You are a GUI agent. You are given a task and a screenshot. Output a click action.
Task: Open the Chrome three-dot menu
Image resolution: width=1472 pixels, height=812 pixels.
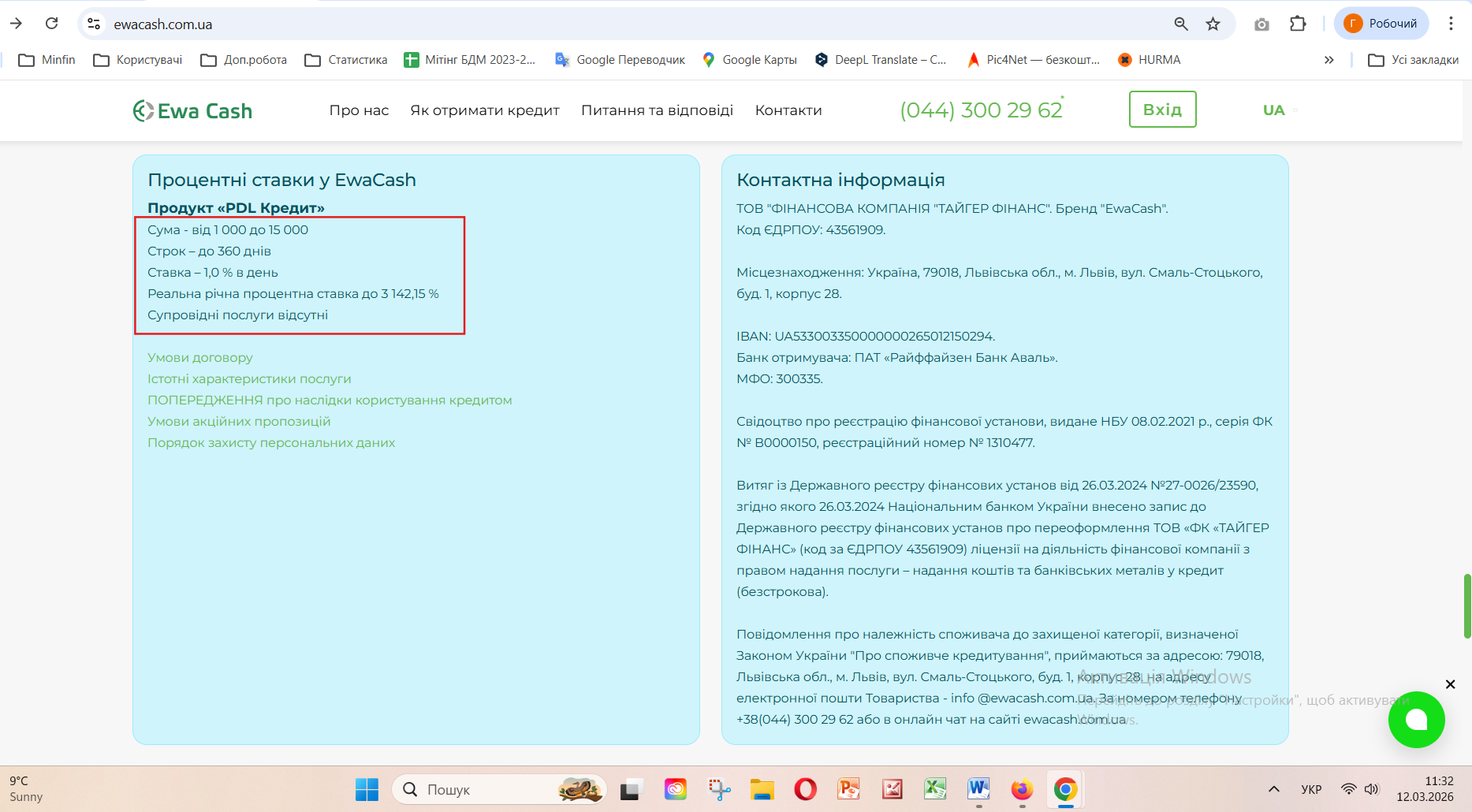[1451, 24]
